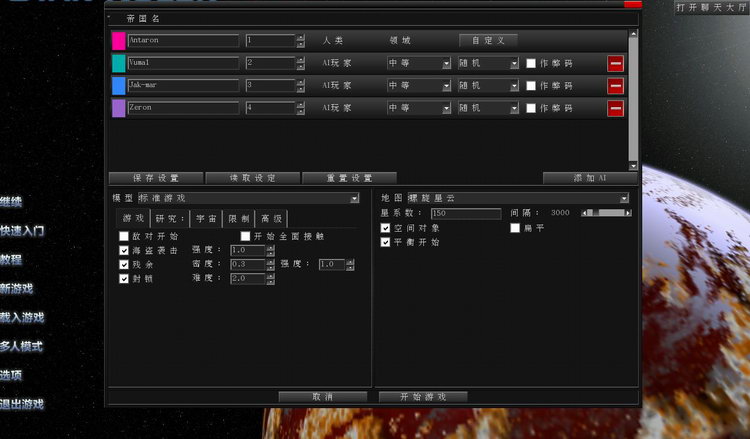The image size is (750, 439).
Task: Open 地图 螺旋星云 dropdown
Action: pos(518,198)
